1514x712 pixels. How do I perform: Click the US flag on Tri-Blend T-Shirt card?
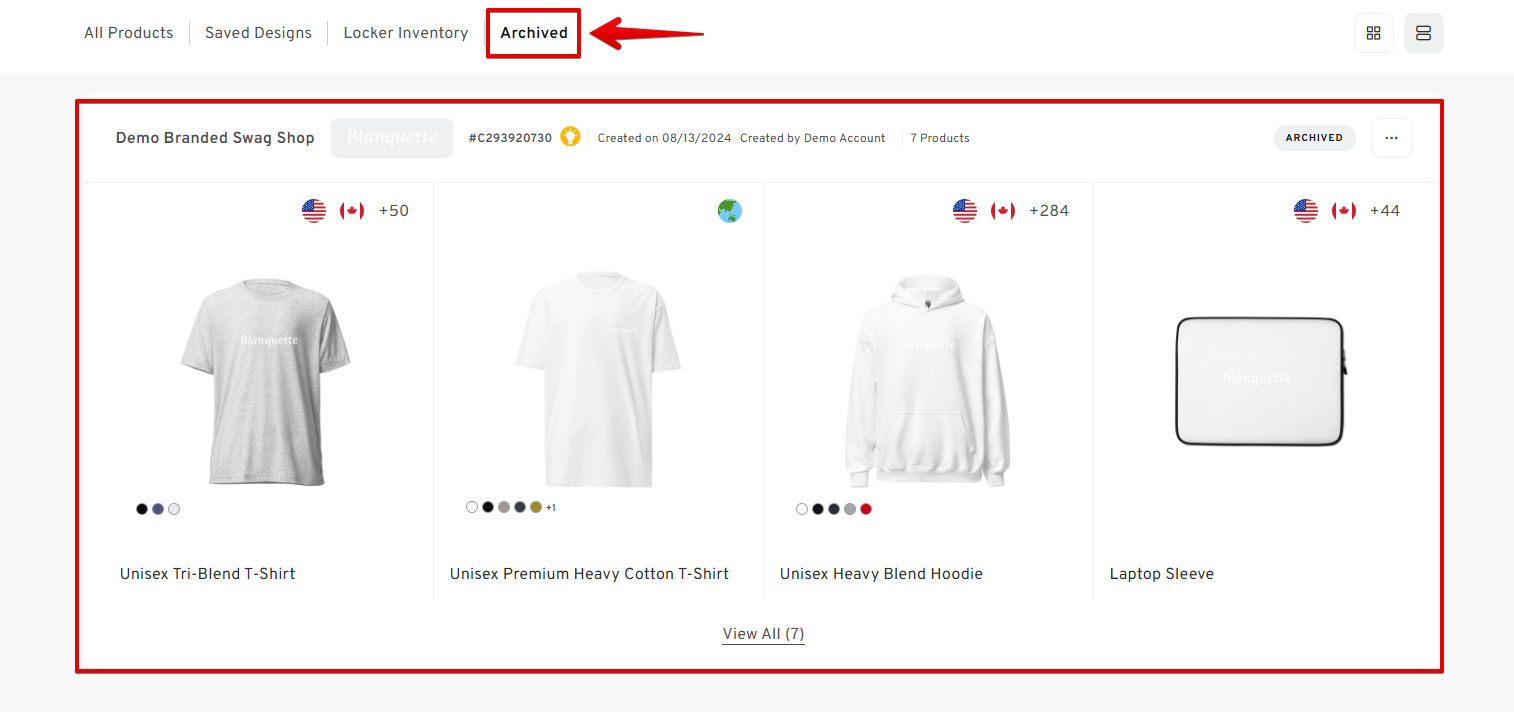314,211
